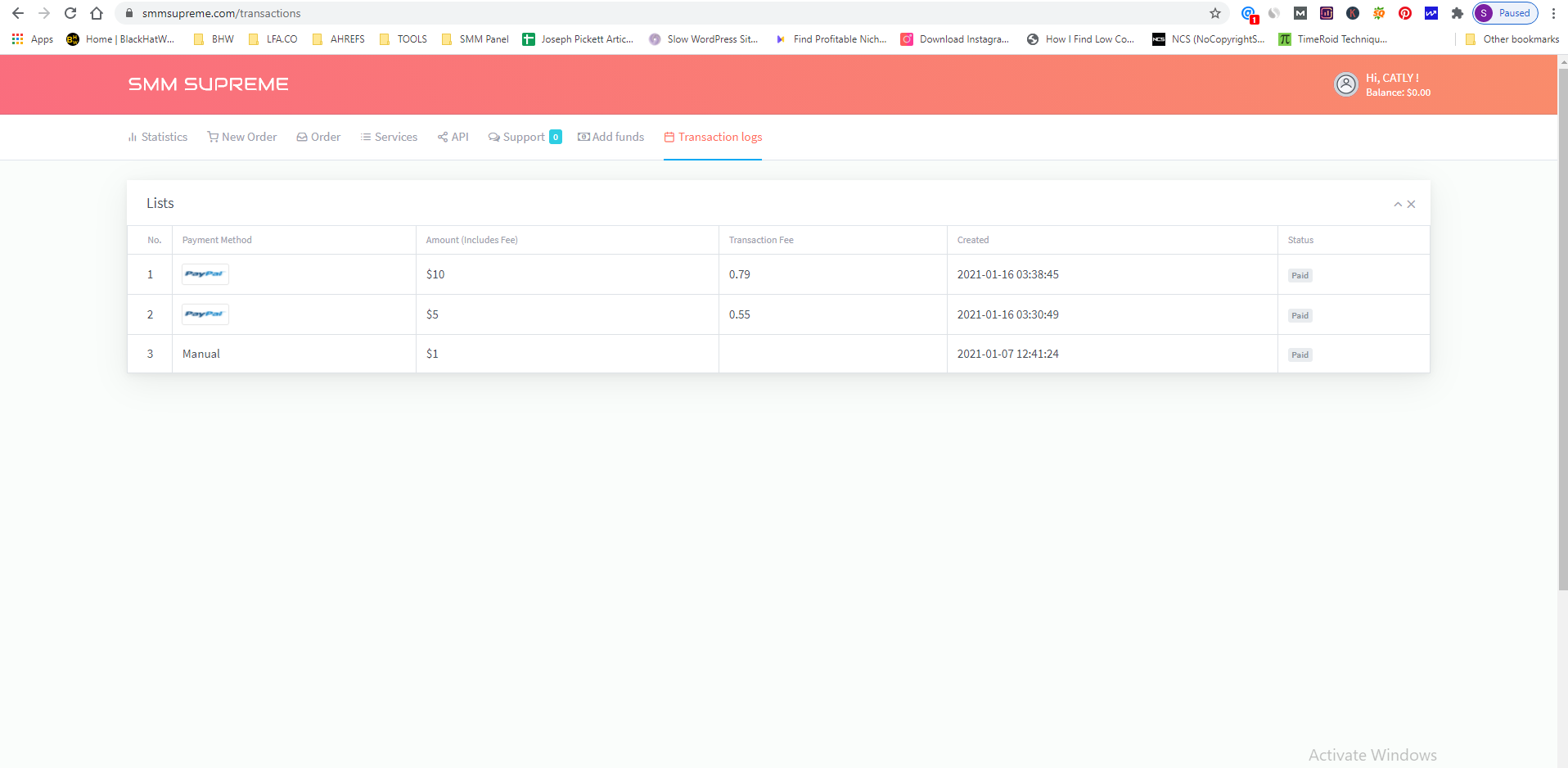Open the TOOLS bookmark folder
Viewport: 1568px width, 768px height.
403,39
